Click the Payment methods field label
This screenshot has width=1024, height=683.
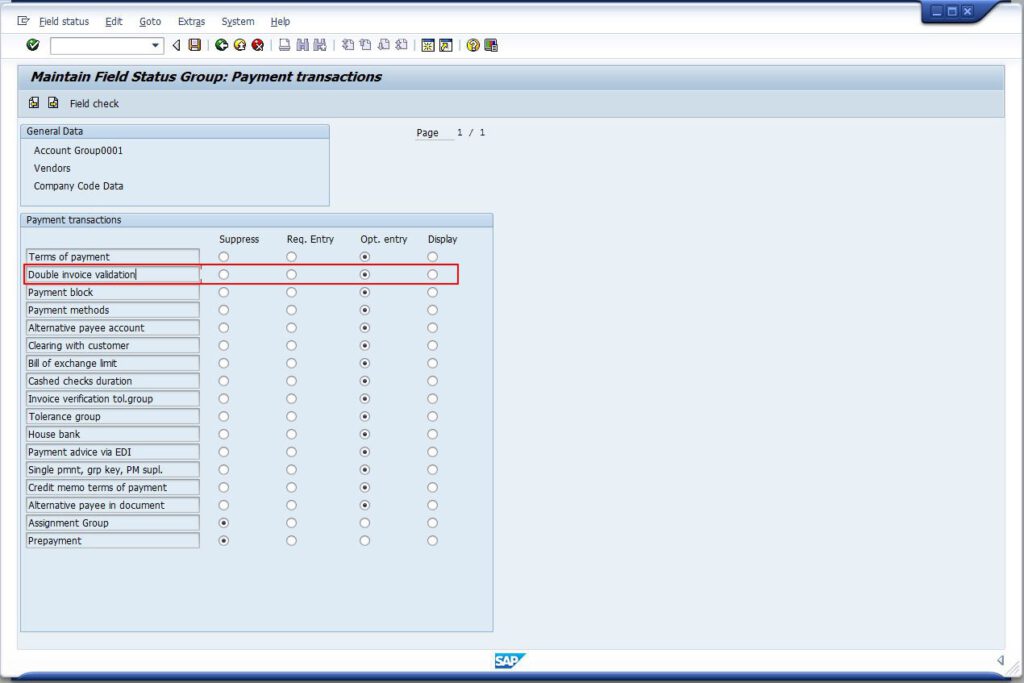point(112,310)
